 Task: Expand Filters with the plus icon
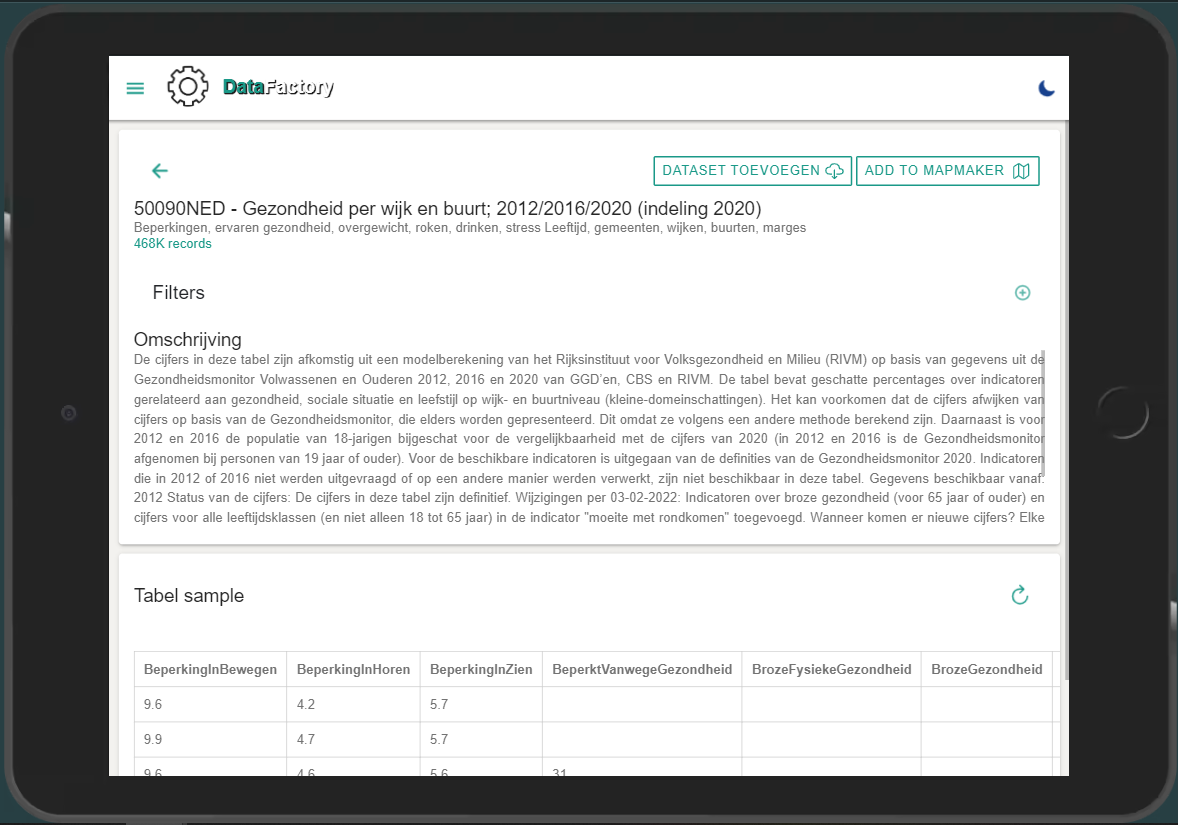[x=1022, y=293]
